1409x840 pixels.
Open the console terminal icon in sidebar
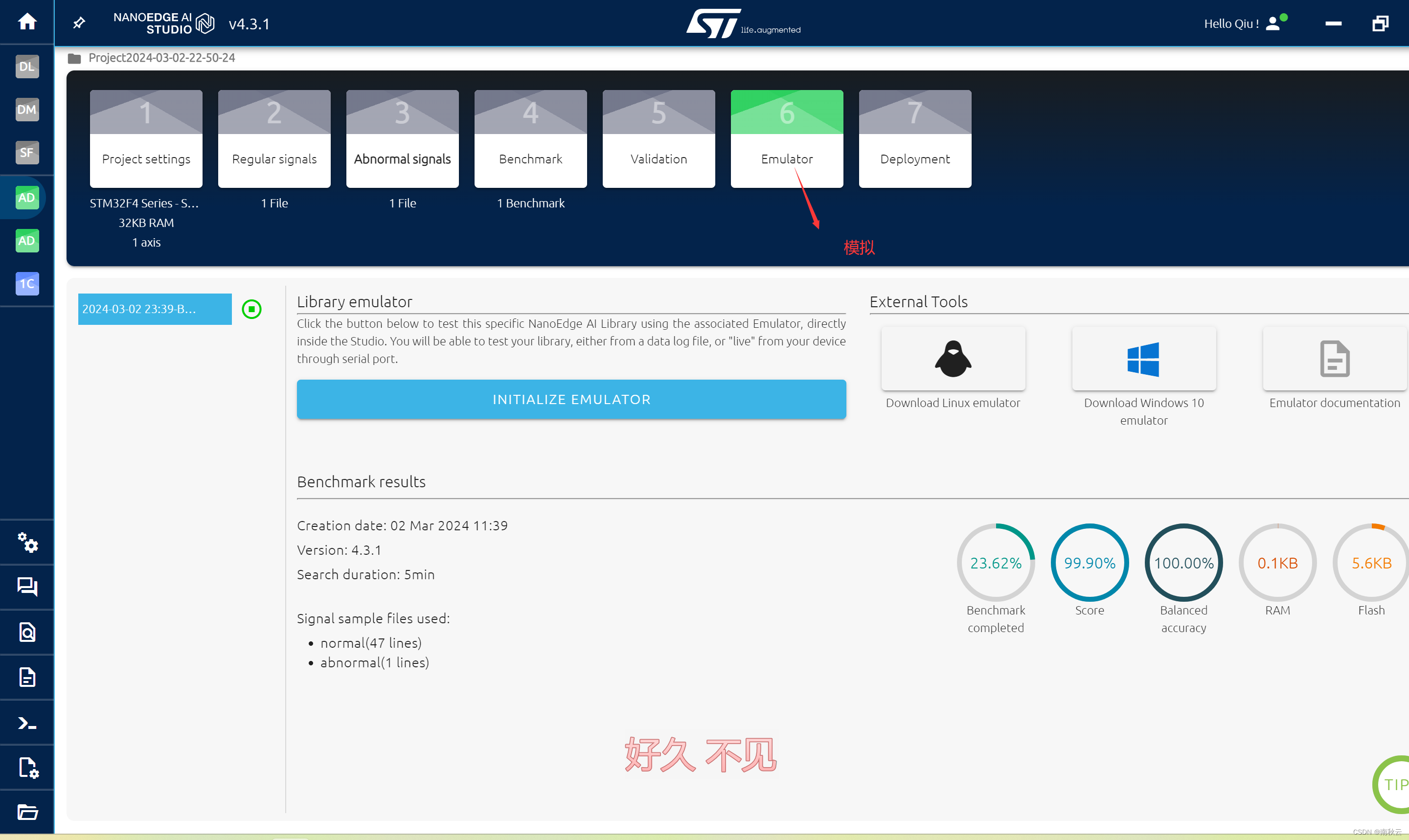(x=27, y=723)
